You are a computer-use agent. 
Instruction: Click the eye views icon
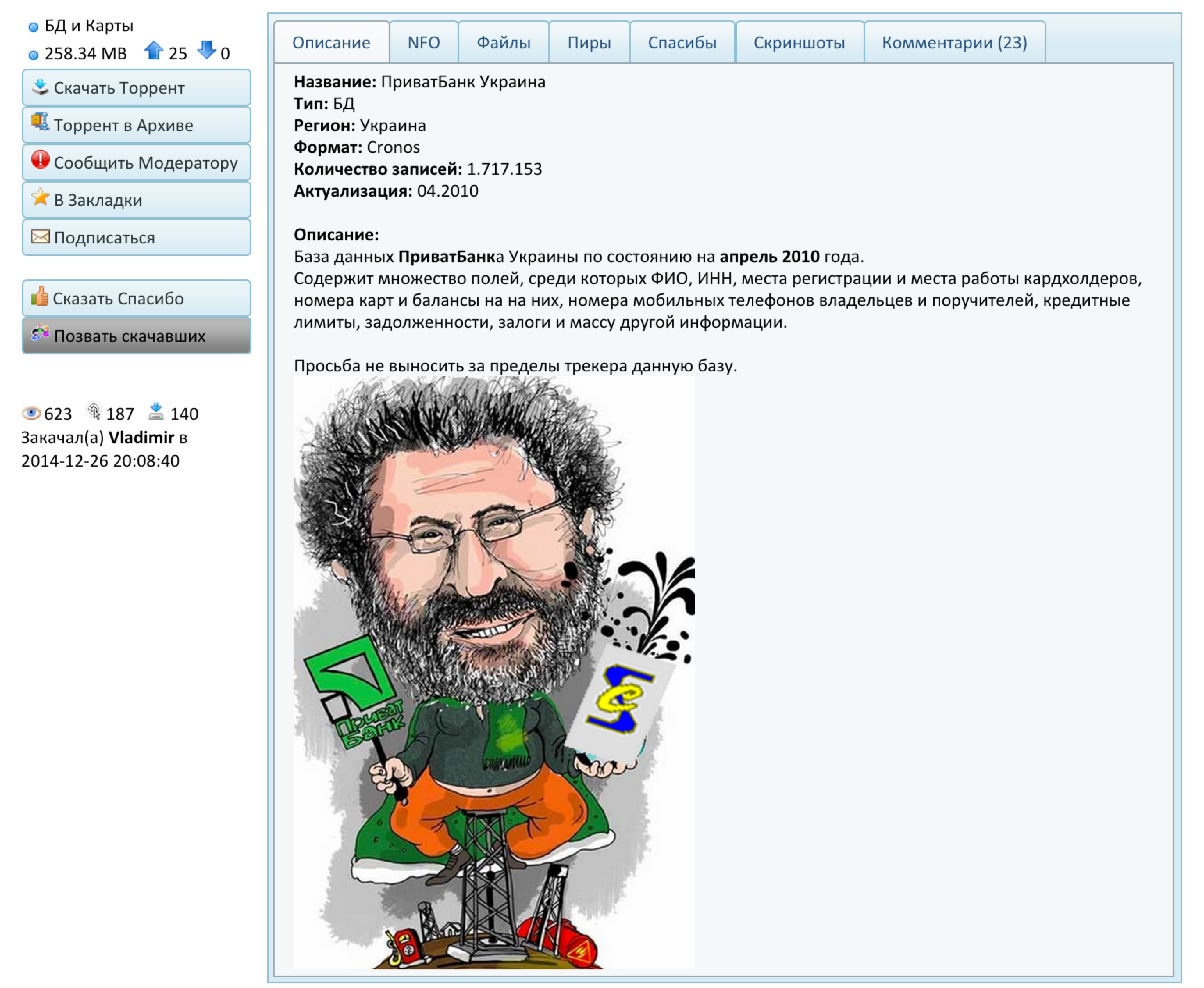coord(31,413)
